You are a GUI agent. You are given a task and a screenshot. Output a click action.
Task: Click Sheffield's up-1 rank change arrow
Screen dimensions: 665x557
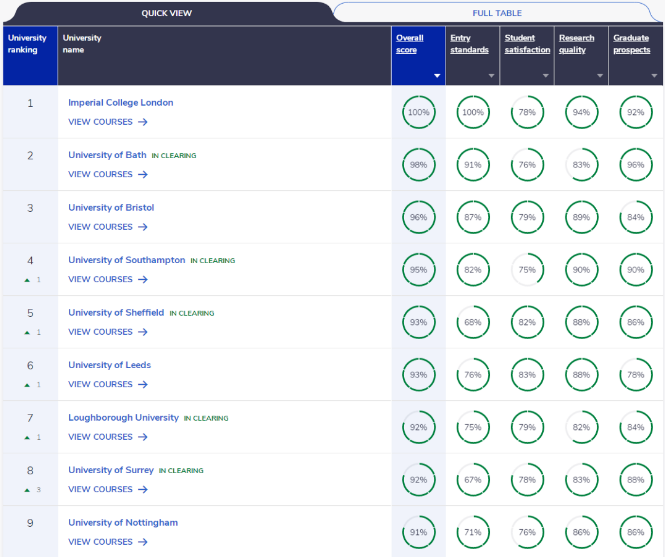point(27,333)
